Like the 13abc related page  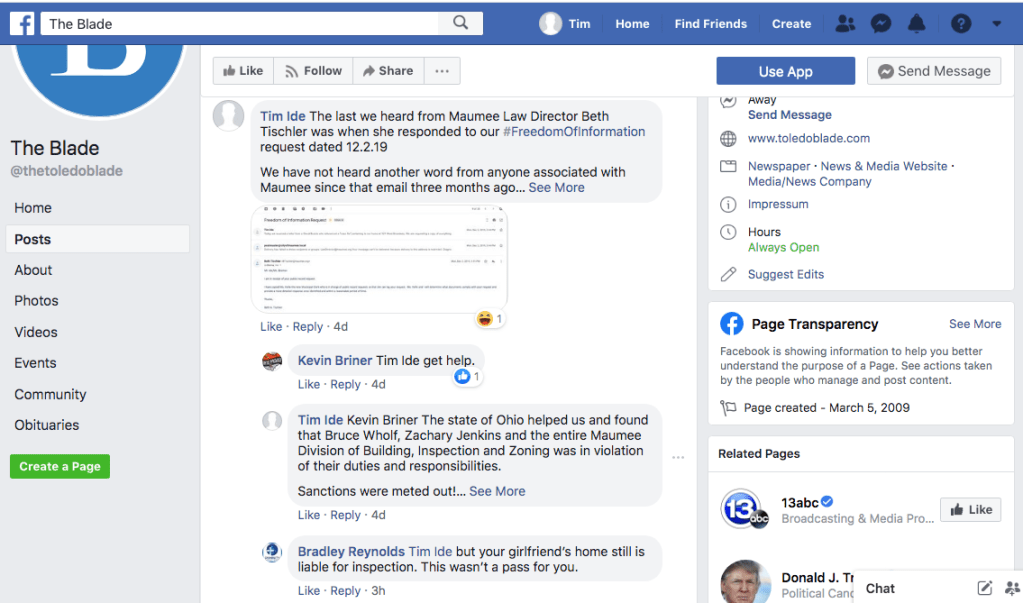click(970, 510)
